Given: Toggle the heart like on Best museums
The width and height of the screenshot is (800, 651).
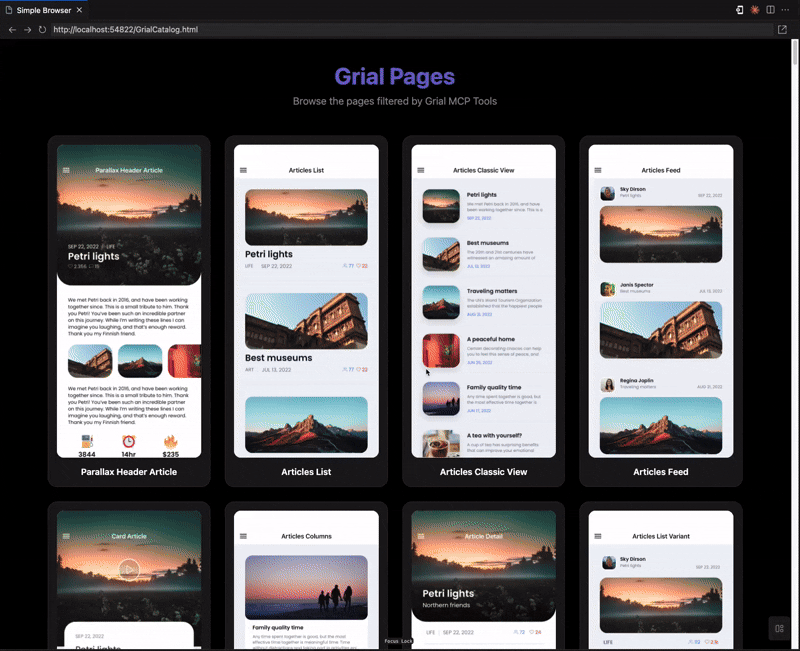Looking at the screenshot, I should (359, 368).
